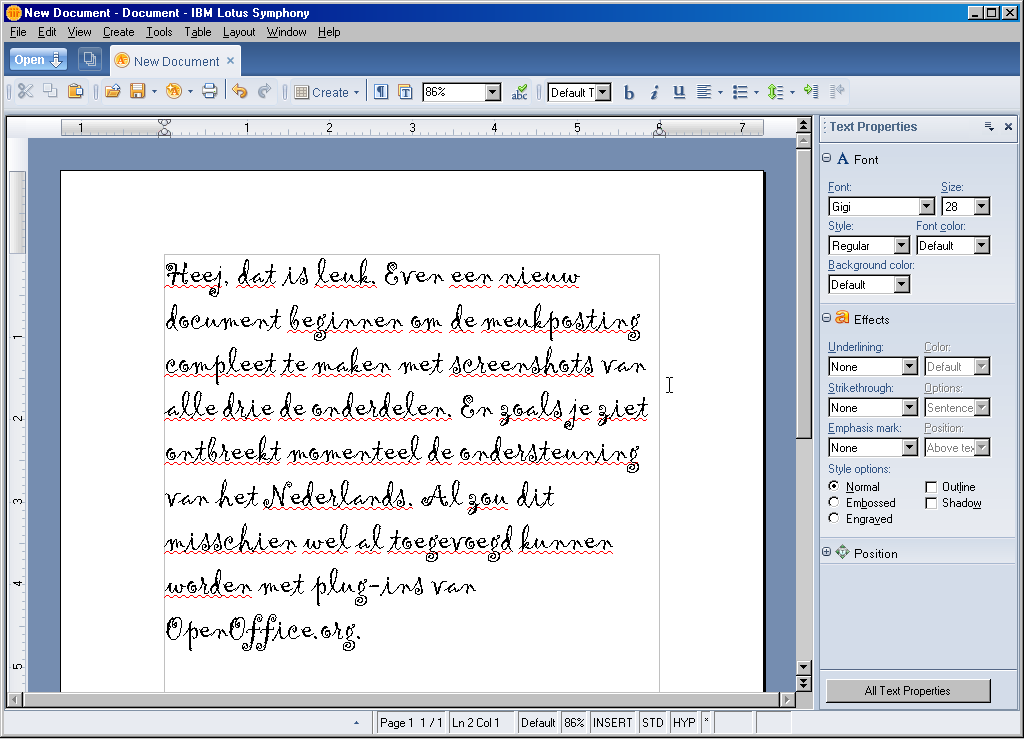Open the Emphasis mark dropdown
The width and height of the screenshot is (1024, 739).
tap(910, 447)
